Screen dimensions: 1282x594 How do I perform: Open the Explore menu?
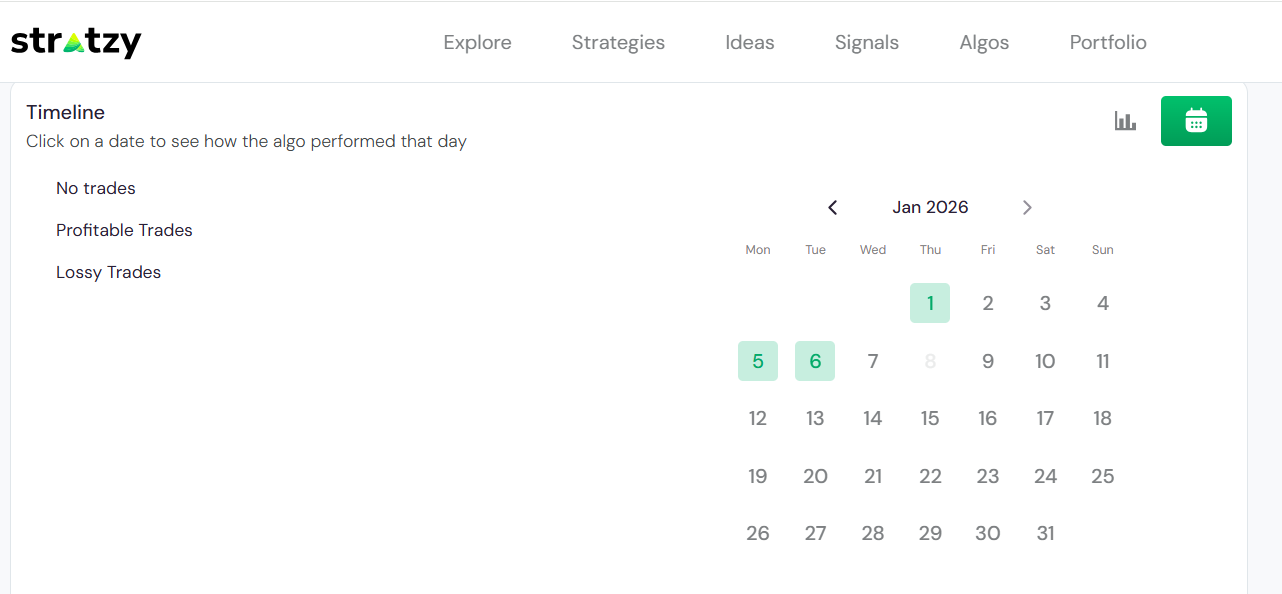point(477,42)
